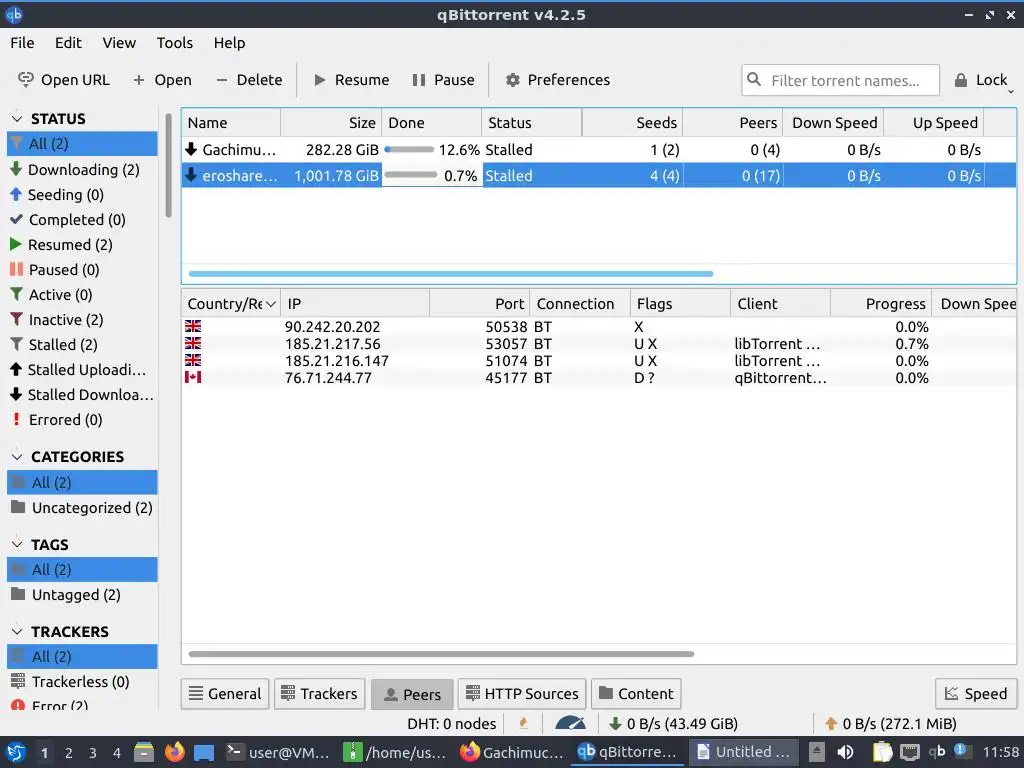This screenshot has height=768, width=1024.
Task: Open the View menu
Action: click(119, 43)
